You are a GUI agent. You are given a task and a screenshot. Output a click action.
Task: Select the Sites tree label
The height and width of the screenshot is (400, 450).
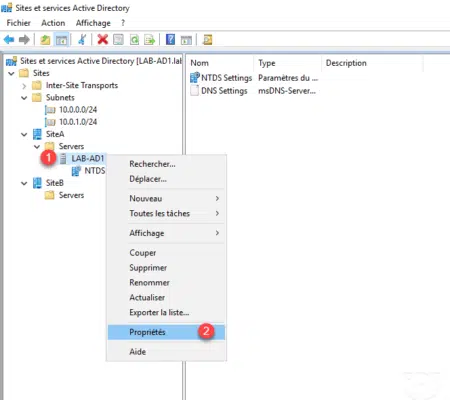point(41,73)
